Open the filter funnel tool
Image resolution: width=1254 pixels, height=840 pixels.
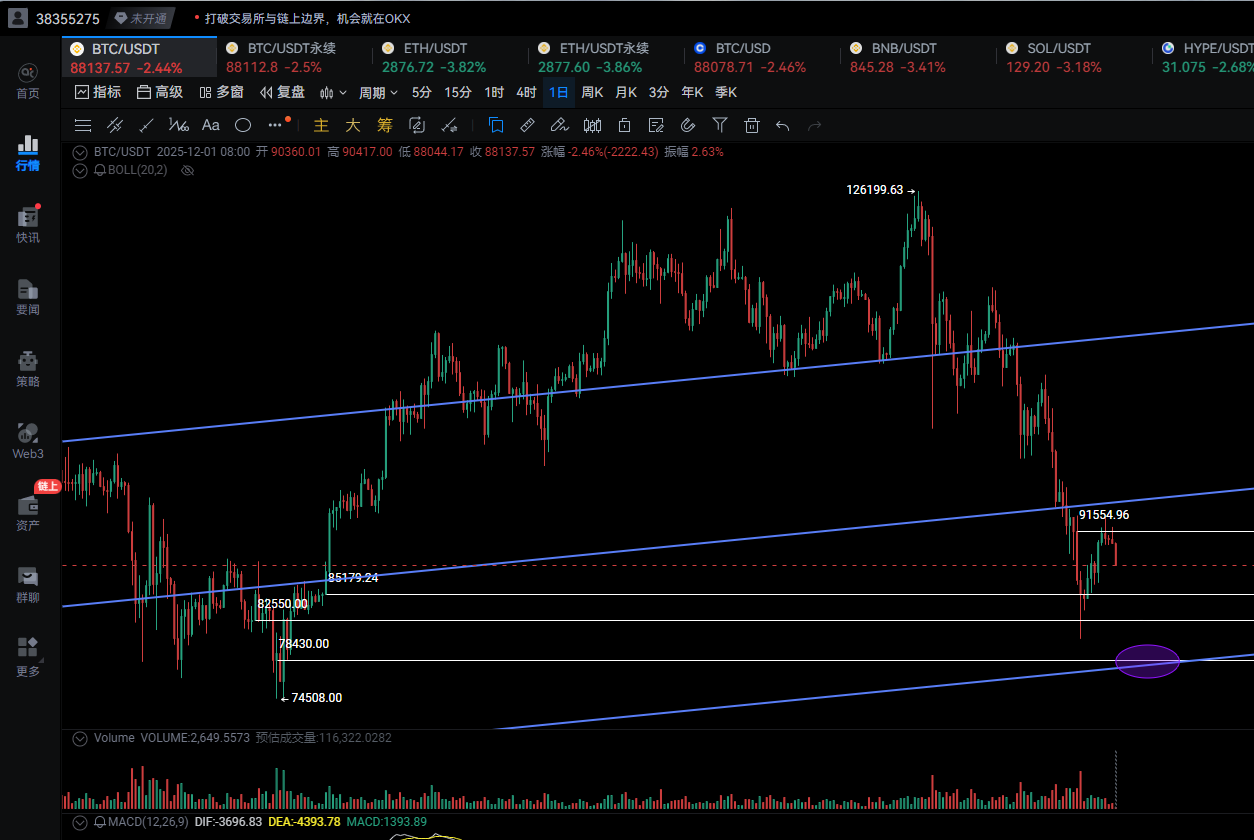720,125
